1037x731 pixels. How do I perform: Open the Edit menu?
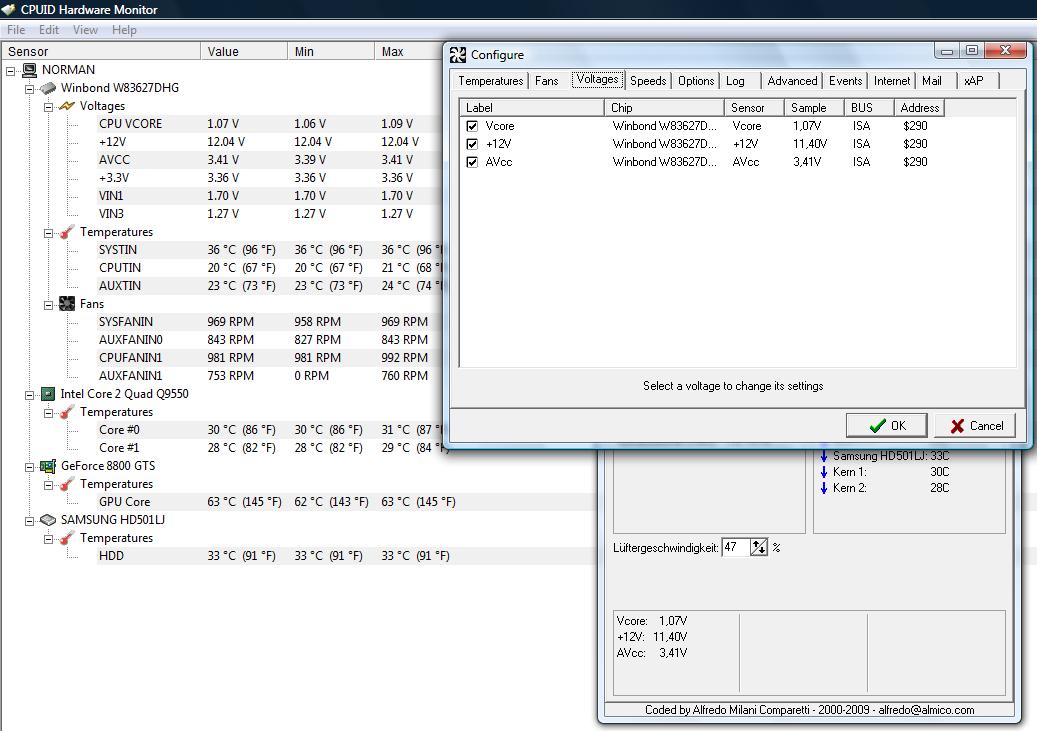pos(49,30)
